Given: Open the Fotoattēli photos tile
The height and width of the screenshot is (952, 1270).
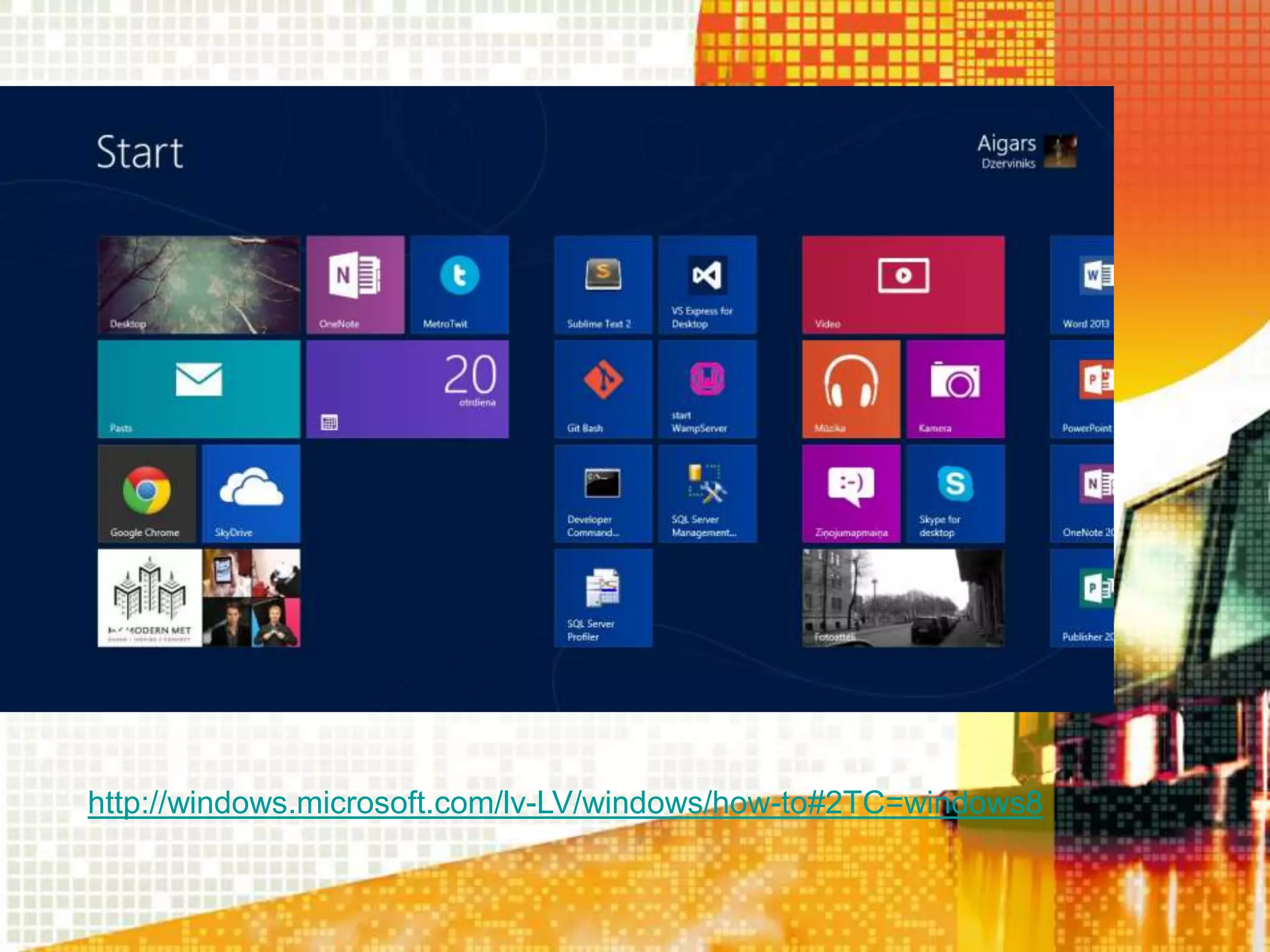Looking at the screenshot, I should pos(904,598).
